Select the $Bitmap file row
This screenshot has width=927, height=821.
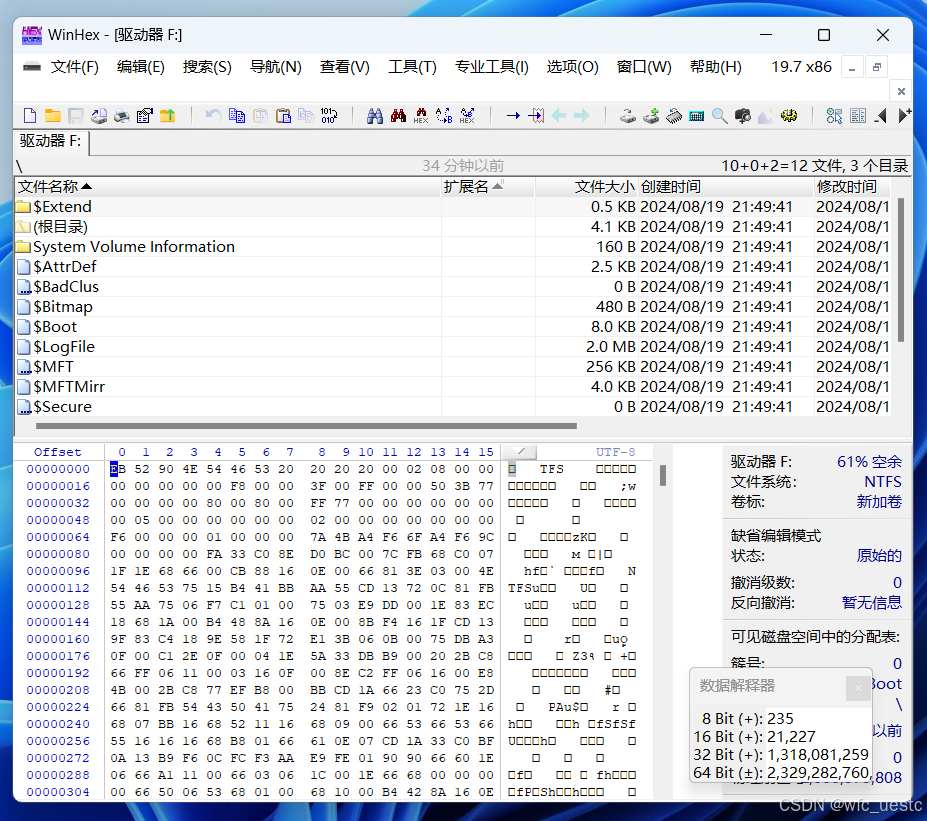click(452, 307)
